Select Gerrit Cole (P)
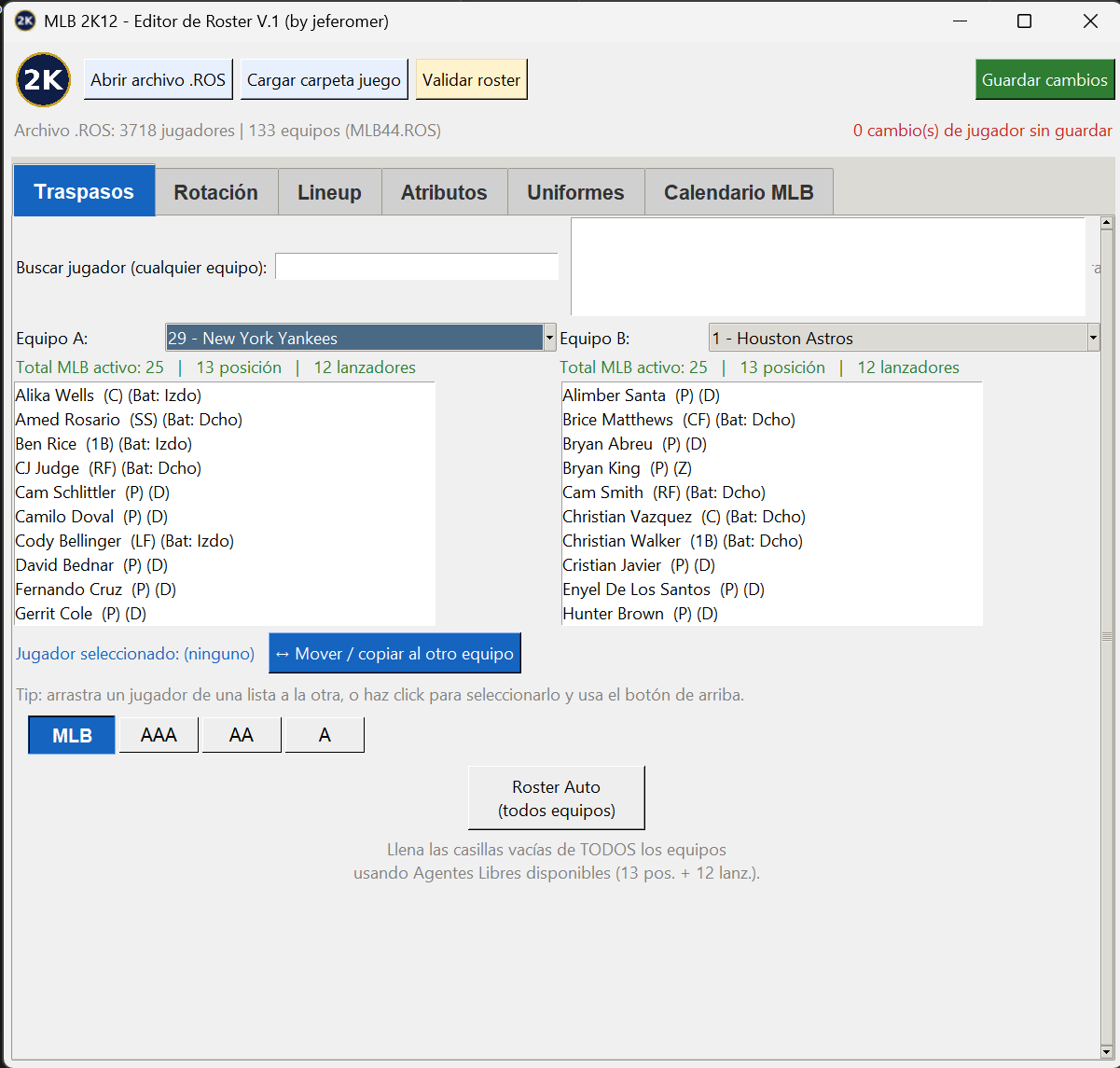The width and height of the screenshot is (1120, 1068). point(225,614)
